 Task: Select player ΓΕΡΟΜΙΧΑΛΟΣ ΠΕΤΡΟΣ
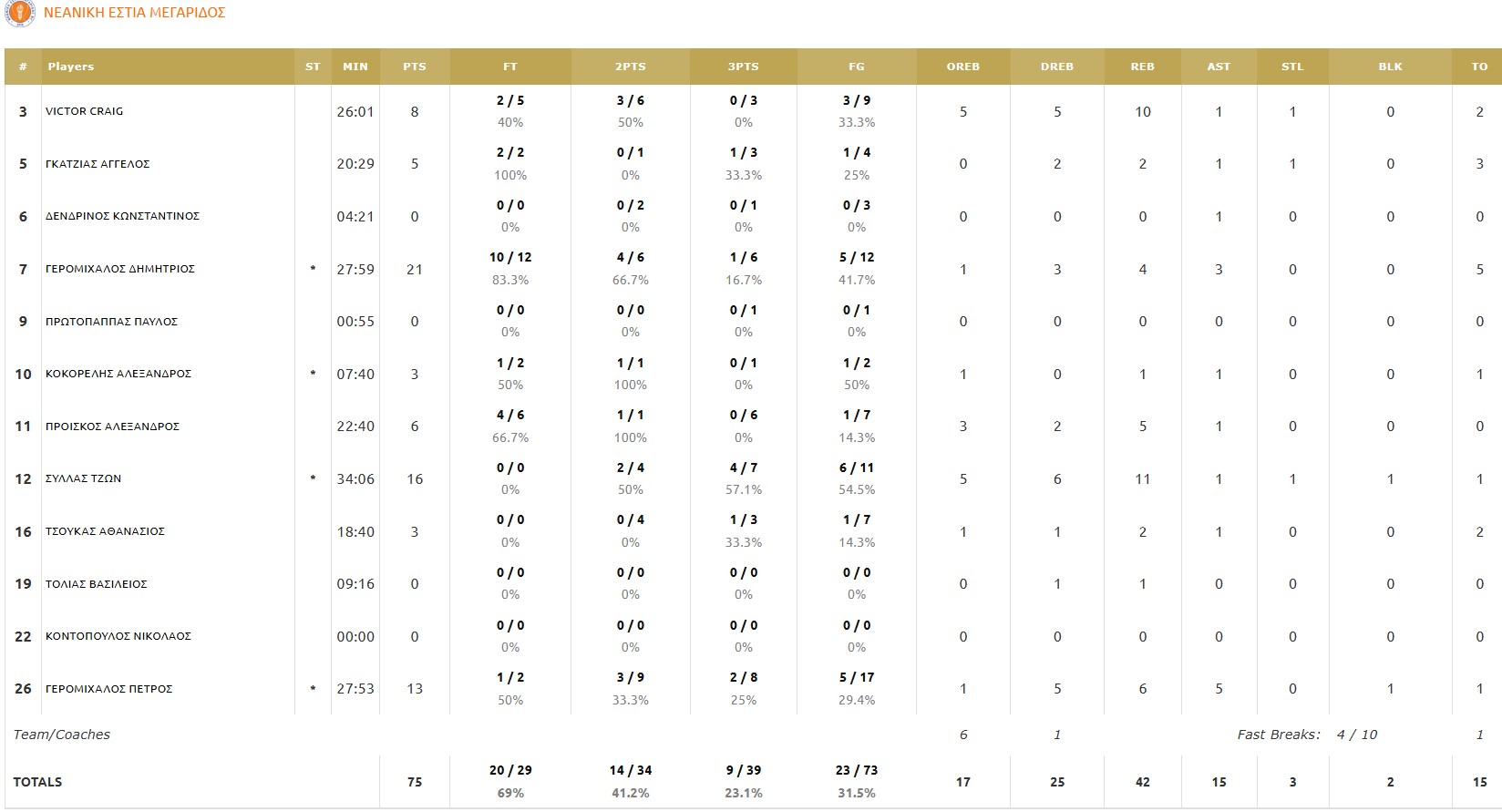click(109, 689)
